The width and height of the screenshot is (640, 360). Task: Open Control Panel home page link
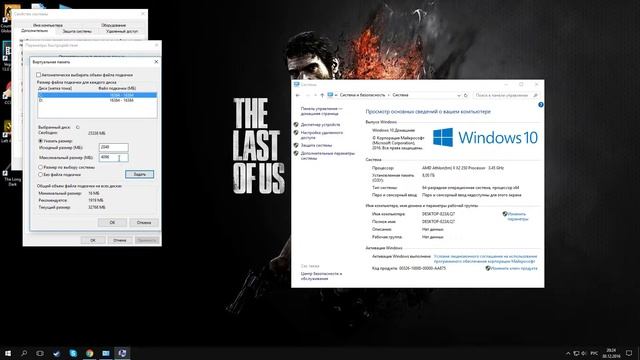pos(321,111)
